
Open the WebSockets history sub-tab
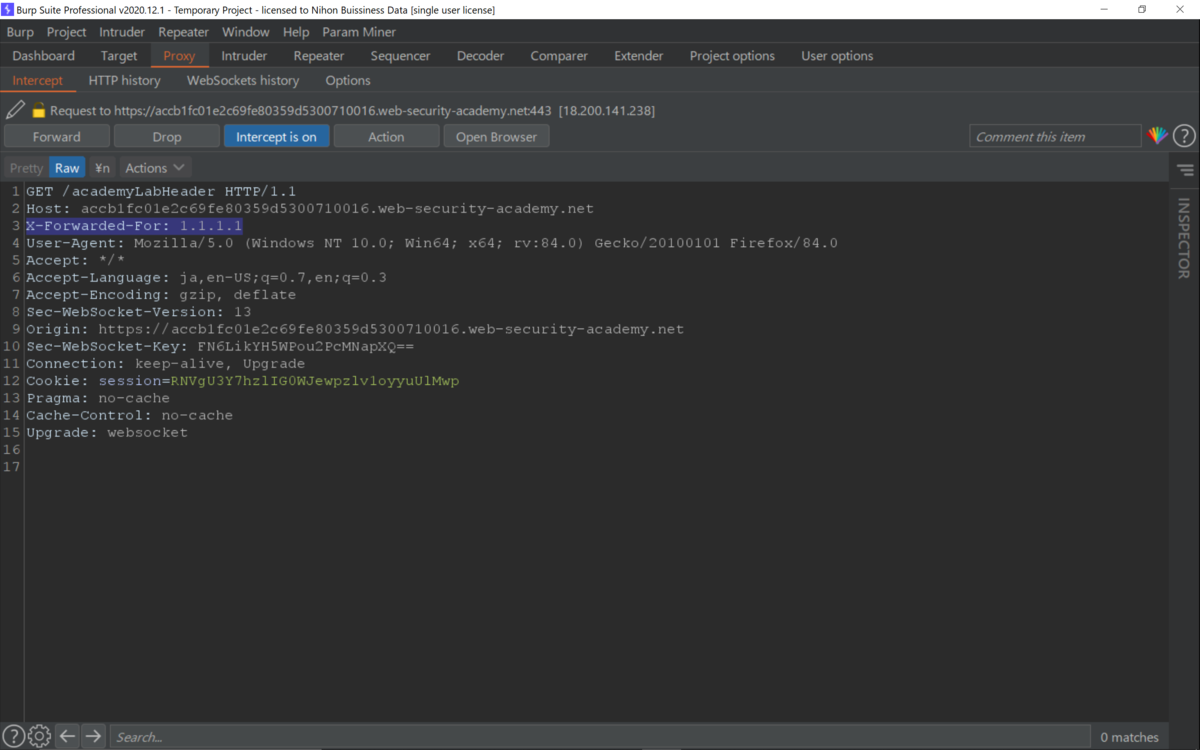click(243, 80)
